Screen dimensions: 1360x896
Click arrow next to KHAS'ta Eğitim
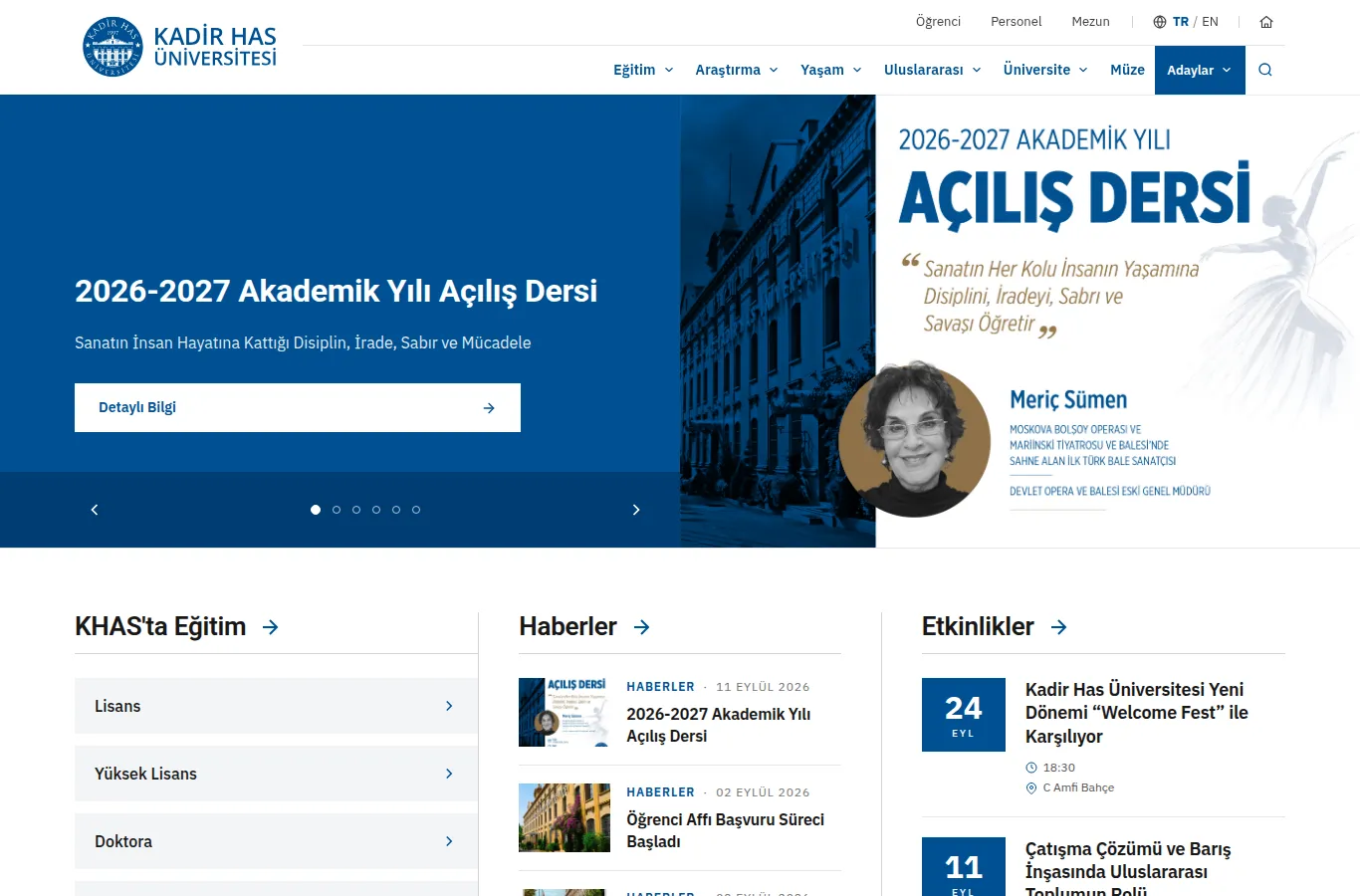tap(271, 627)
